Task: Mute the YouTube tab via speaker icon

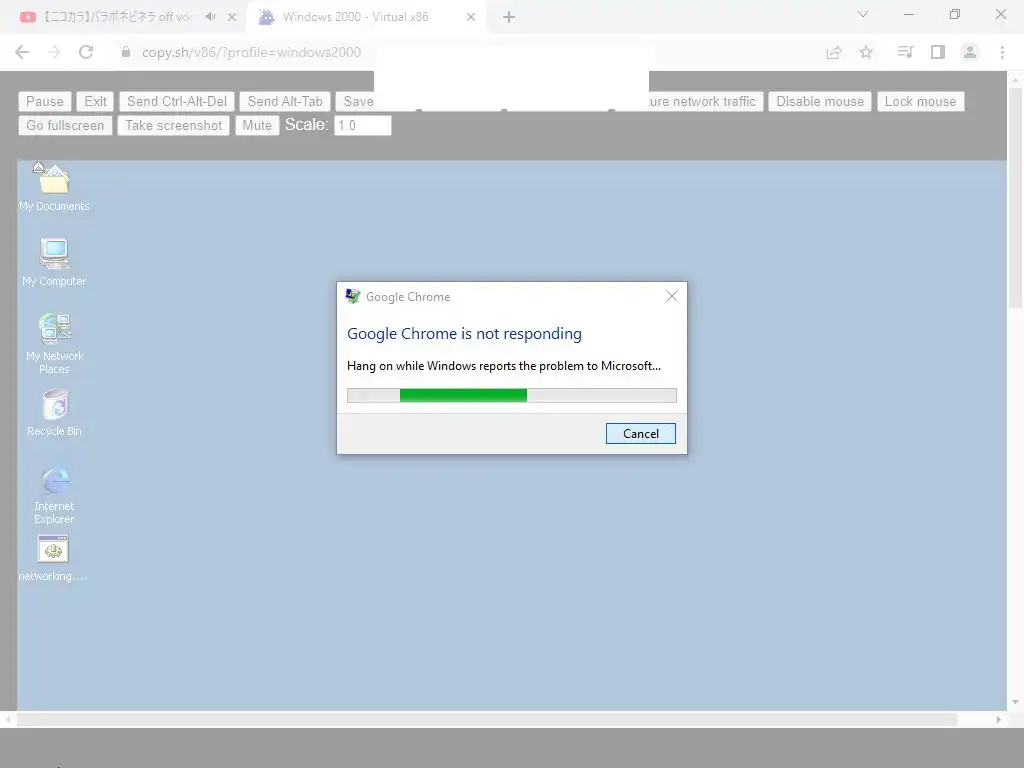Action: click(x=210, y=17)
